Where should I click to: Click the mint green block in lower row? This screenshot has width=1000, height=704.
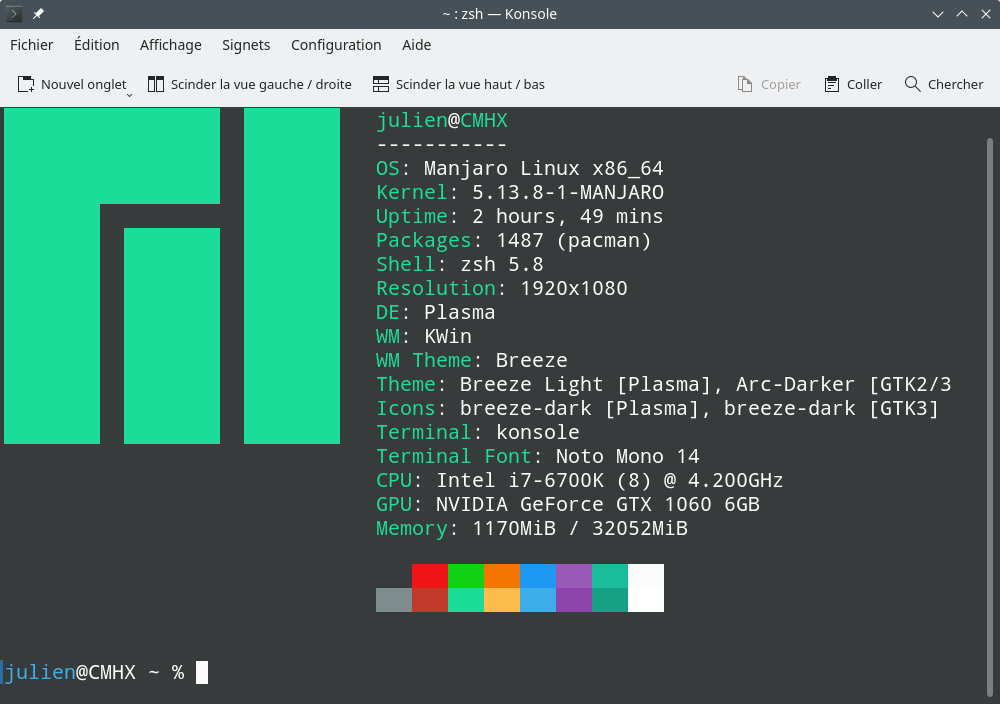(466, 600)
